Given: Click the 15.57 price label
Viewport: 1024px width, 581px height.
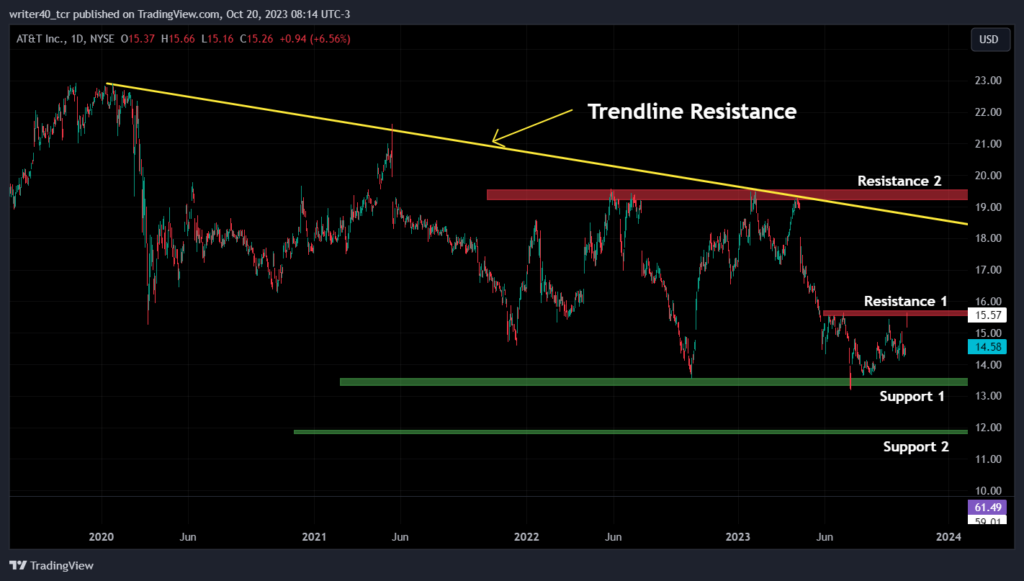Looking at the screenshot, I should [987, 315].
